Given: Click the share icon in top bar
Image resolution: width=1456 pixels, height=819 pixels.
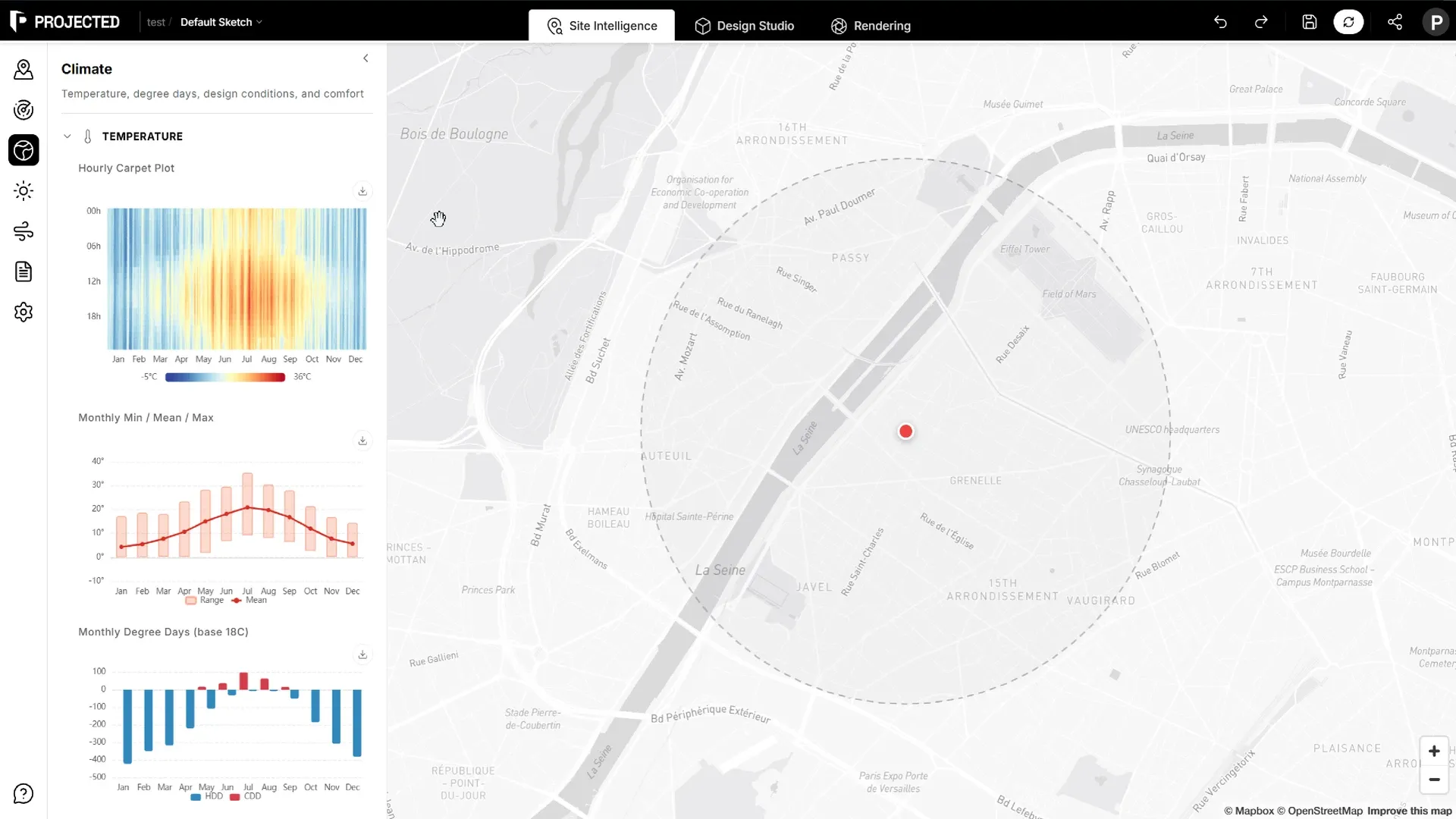Looking at the screenshot, I should [x=1395, y=22].
